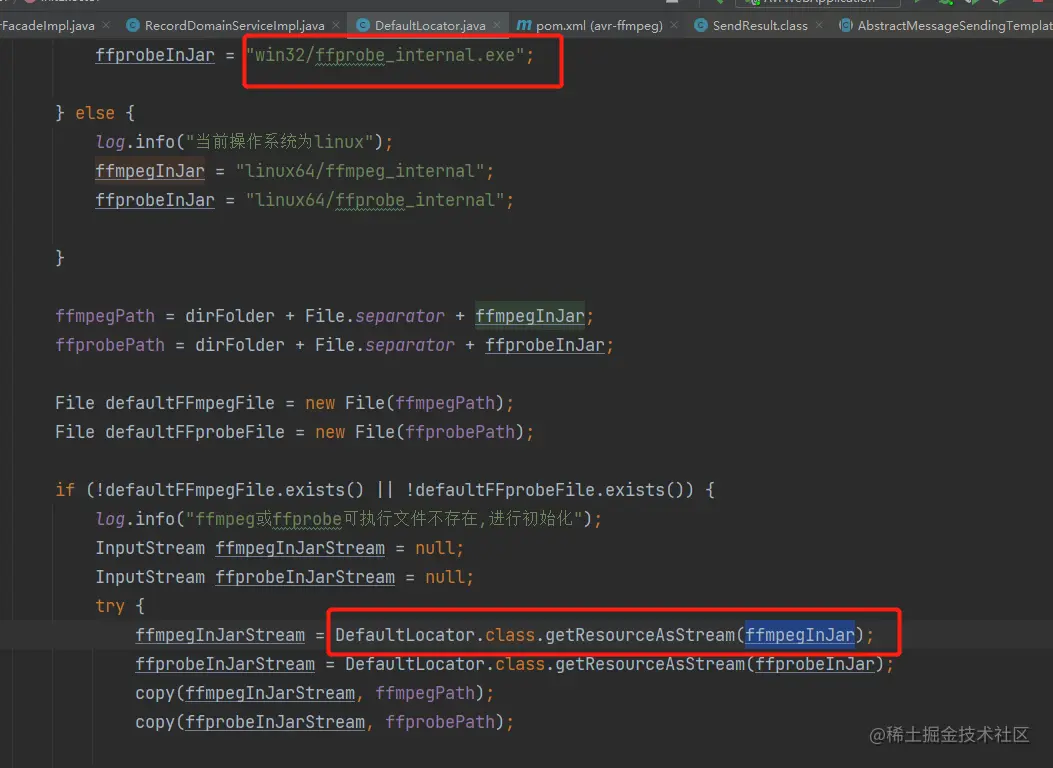Click the defaultFFprobeFile variable declaration
This screenshot has width=1053, height=768.
(x=195, y=432)
